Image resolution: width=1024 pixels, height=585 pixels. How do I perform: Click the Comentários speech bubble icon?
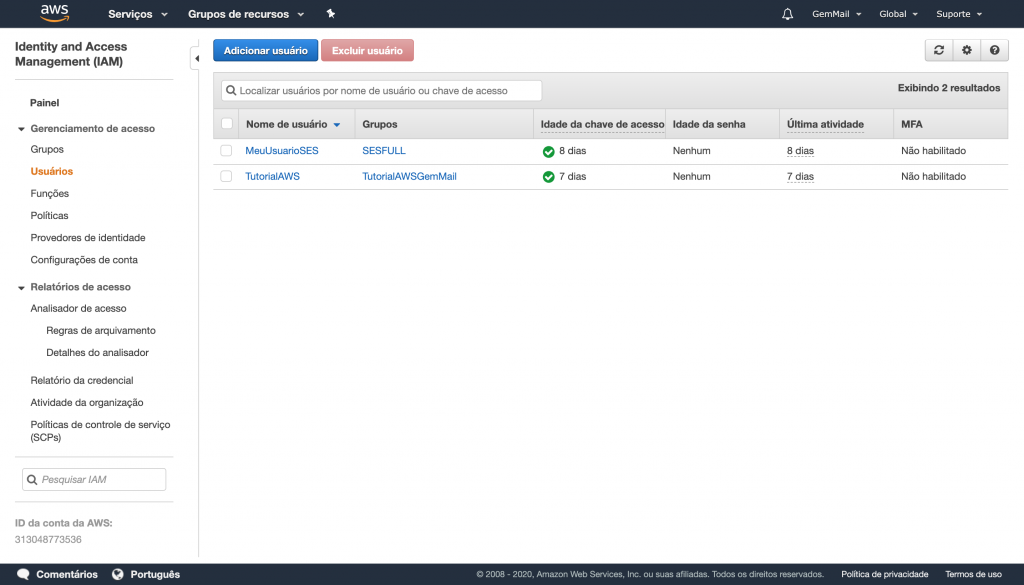click(23, 575)
